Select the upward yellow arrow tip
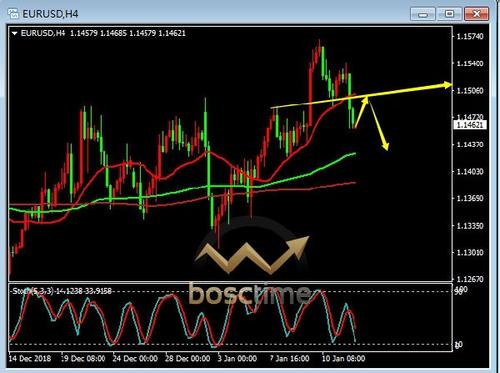This screenshot has width=500, height=373. pyautogui.click(x=366, y=99)
